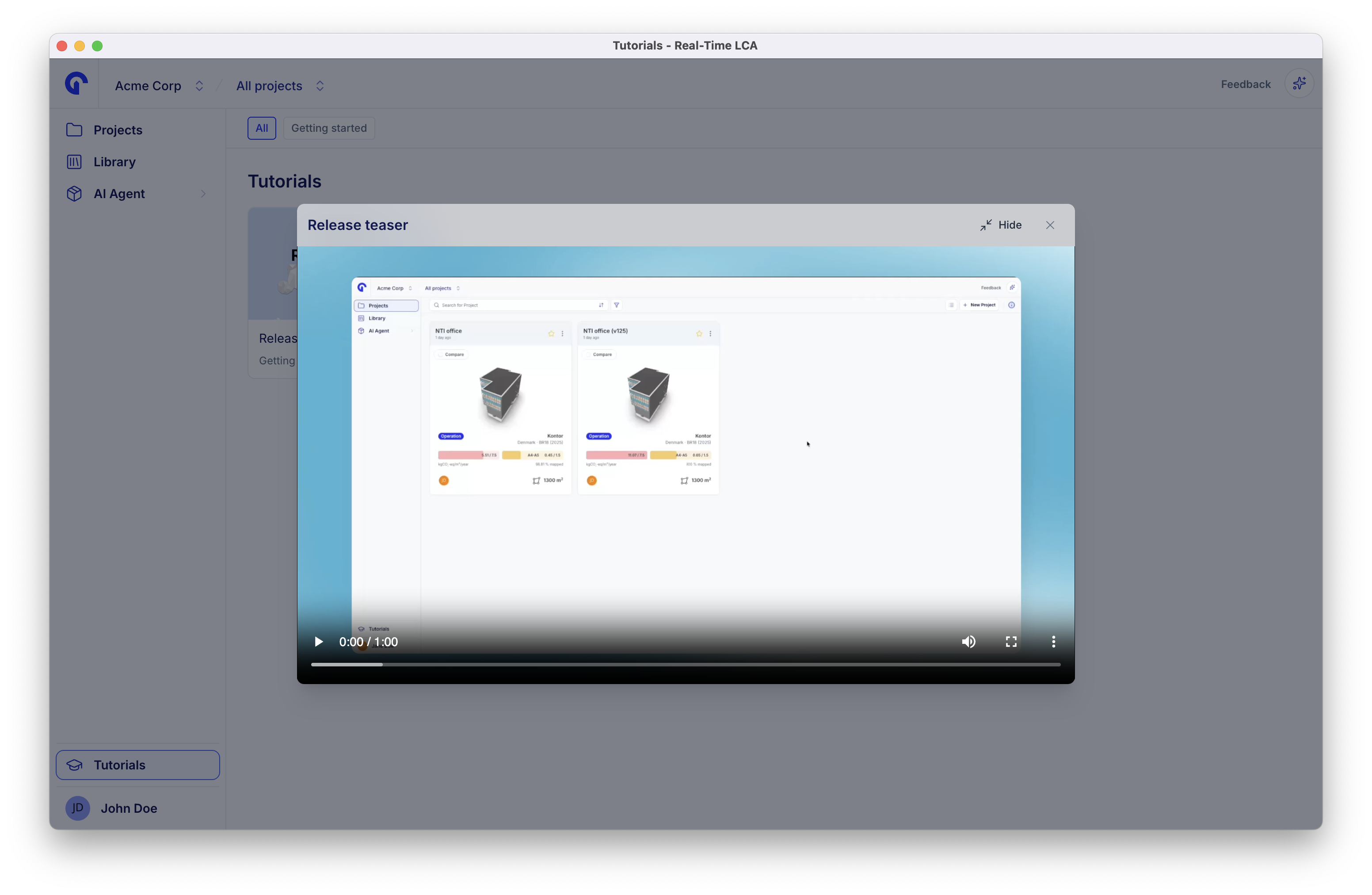Viewport: 1372px width, 895px height.
Task: Open Tutorials in the sidebar
Action: tap(138, 765)
